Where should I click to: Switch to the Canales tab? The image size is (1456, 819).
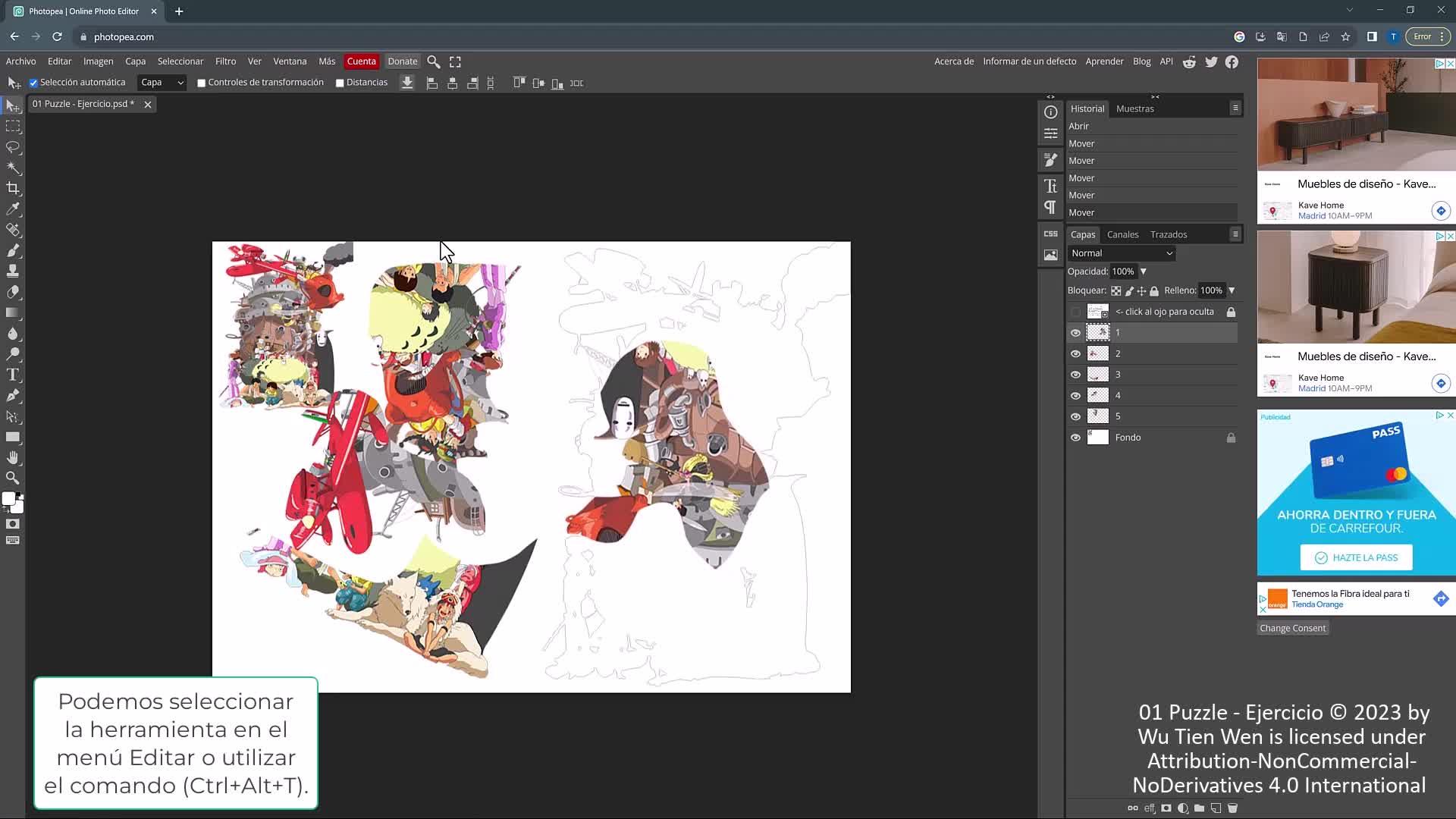(1122, 234)
